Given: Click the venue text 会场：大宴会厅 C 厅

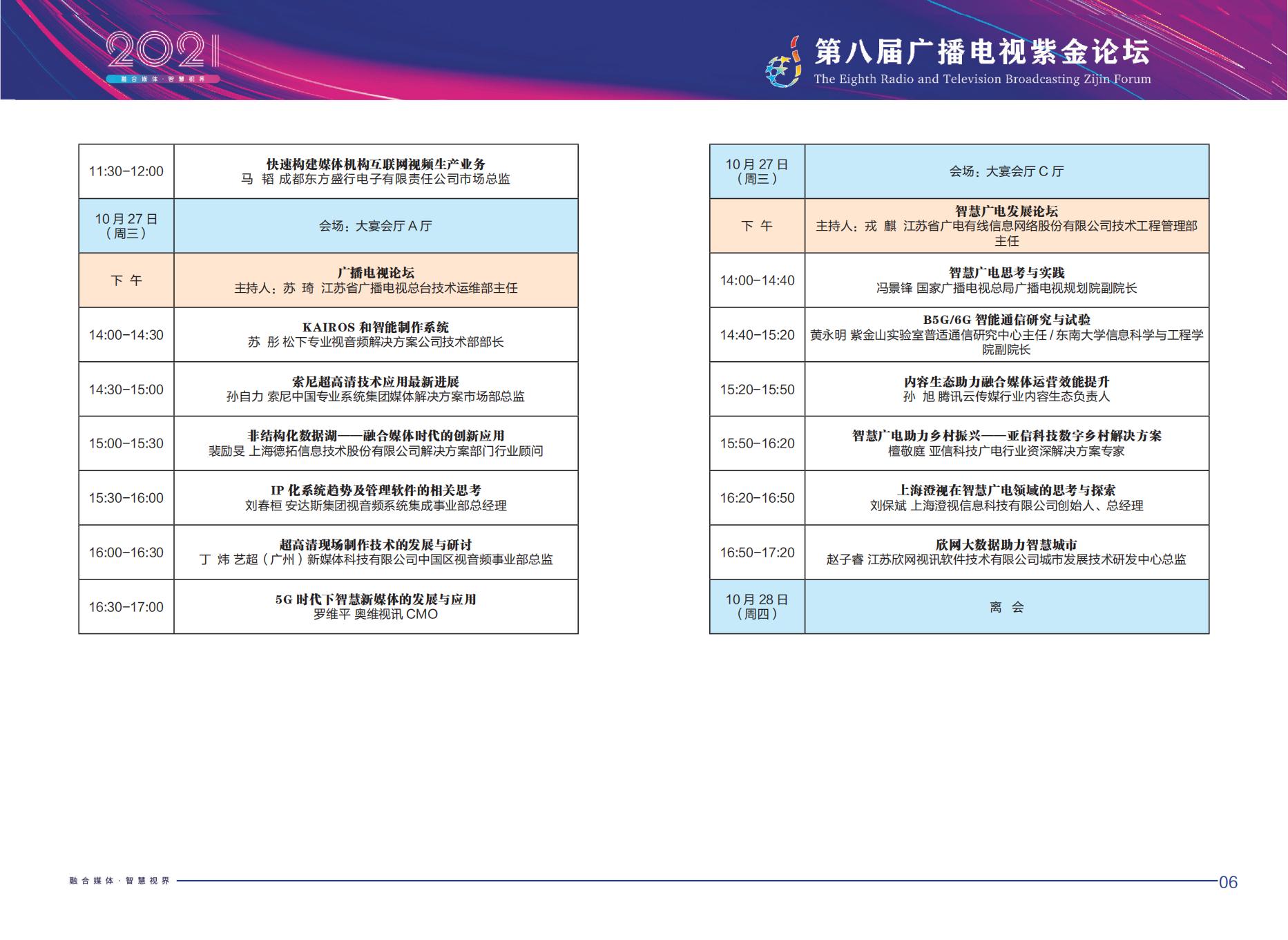Looking at the screenshot, I should click(1007, 171).
